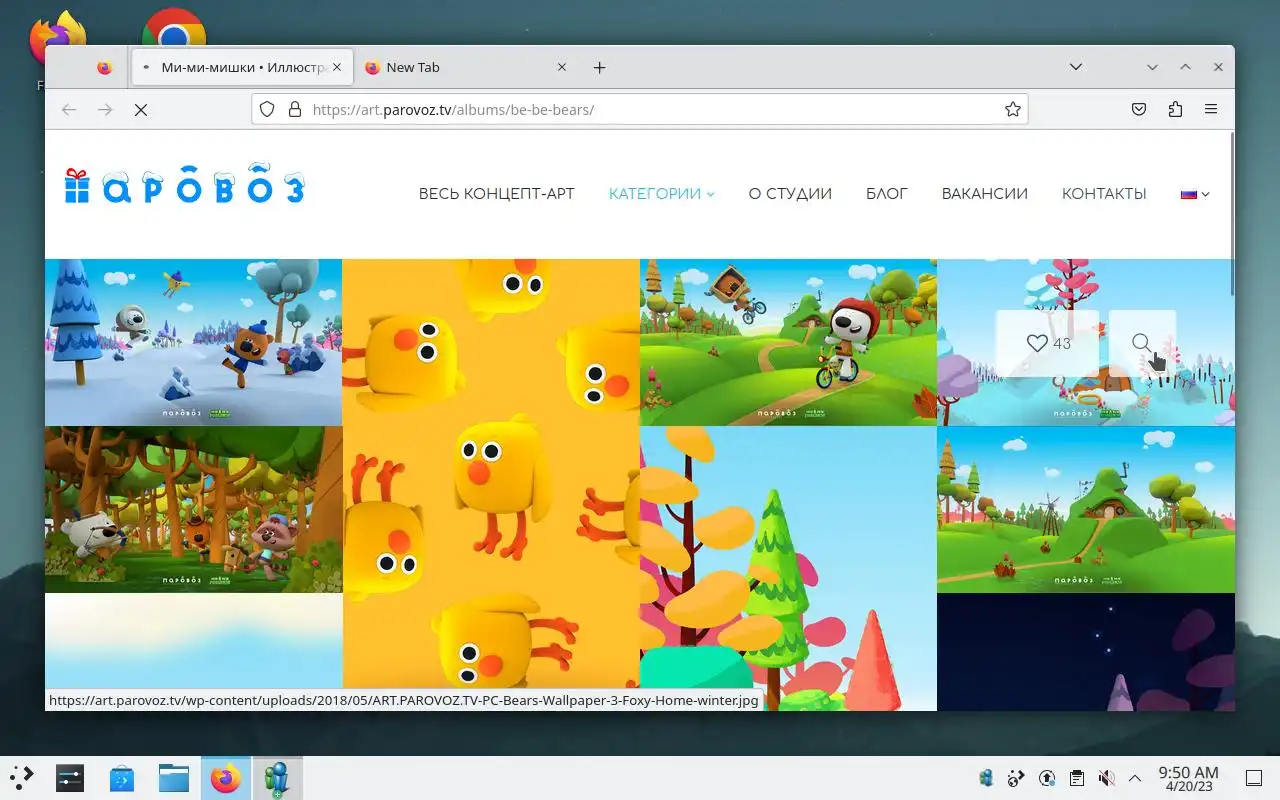Viewport: 1280px width, 800px height.
Task: Close the Ми-ми-мишки tab
Action: (x=337, y=67)
